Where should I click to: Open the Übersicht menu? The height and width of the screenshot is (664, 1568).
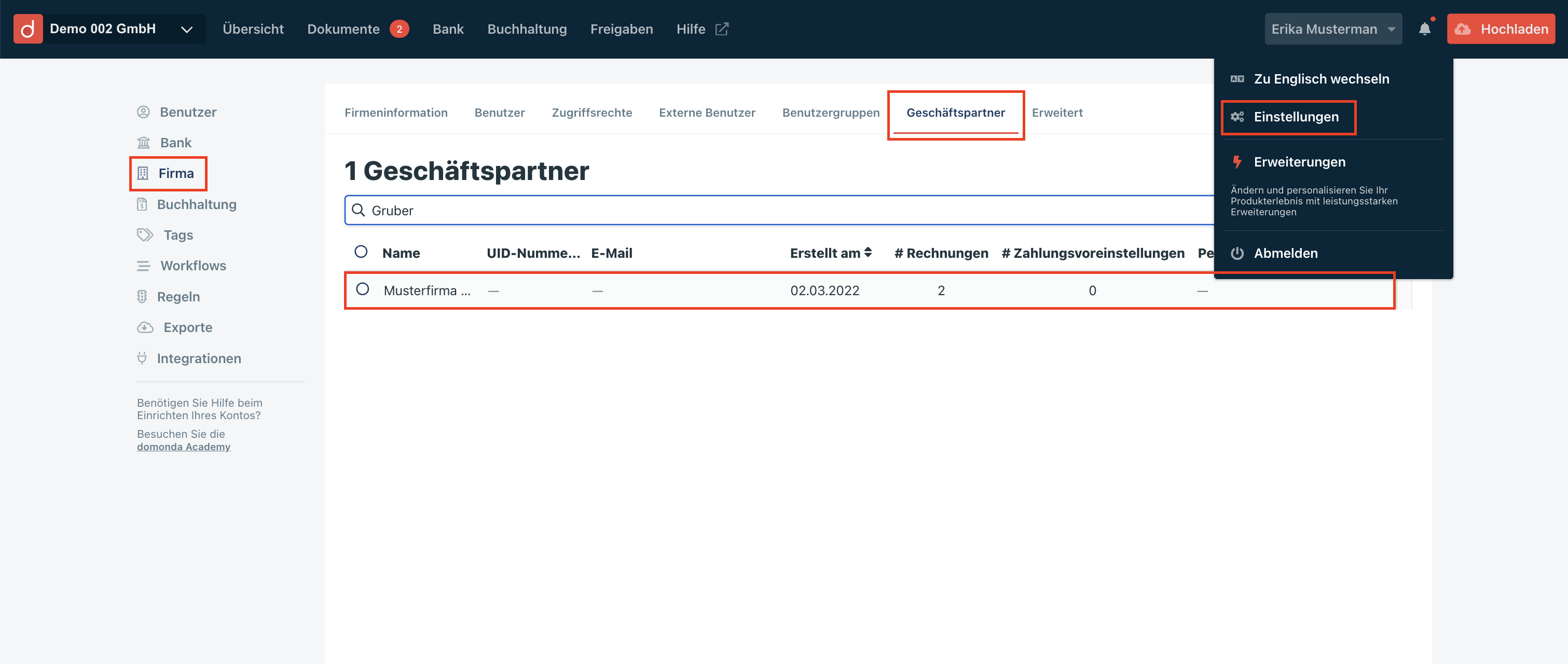253,29
